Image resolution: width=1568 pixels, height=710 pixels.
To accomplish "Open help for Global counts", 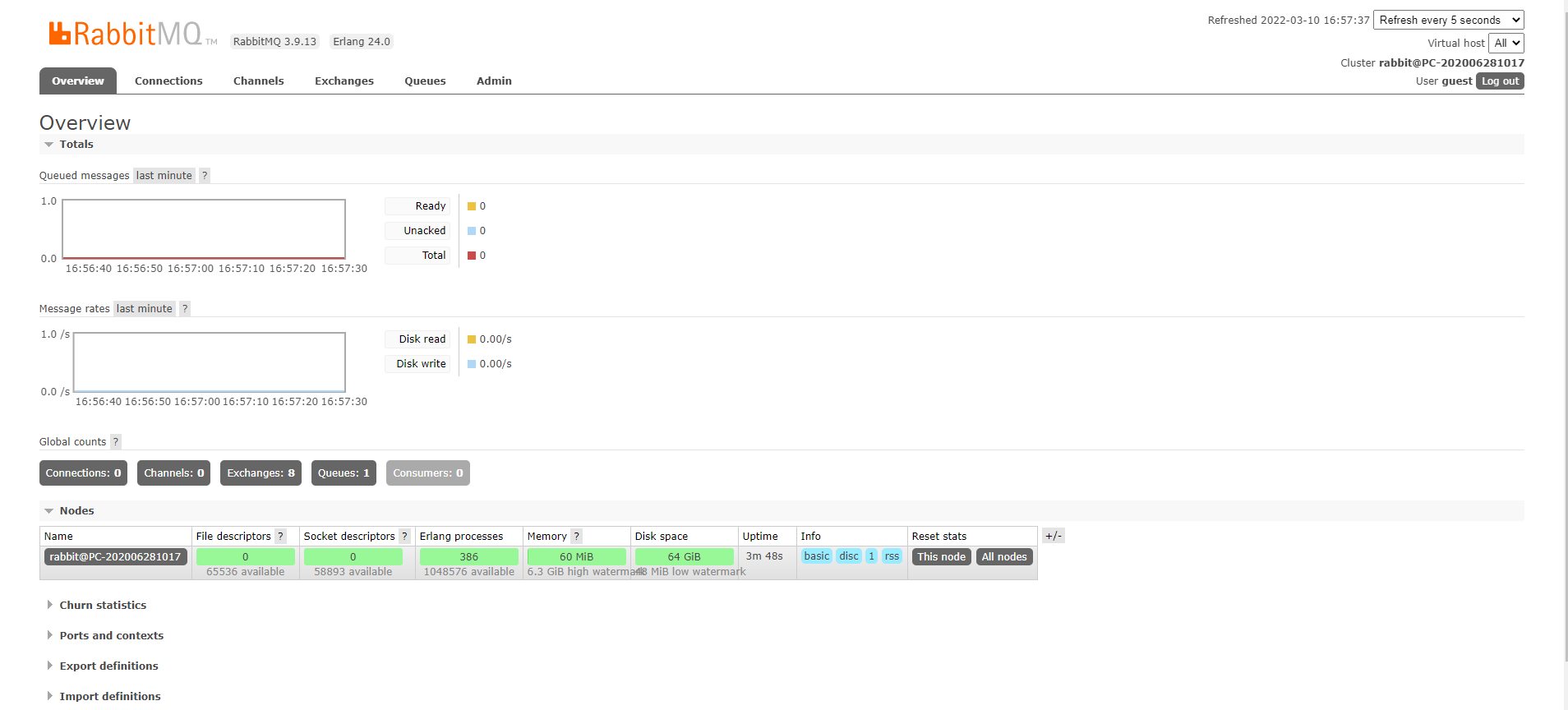I will point(116,441).
